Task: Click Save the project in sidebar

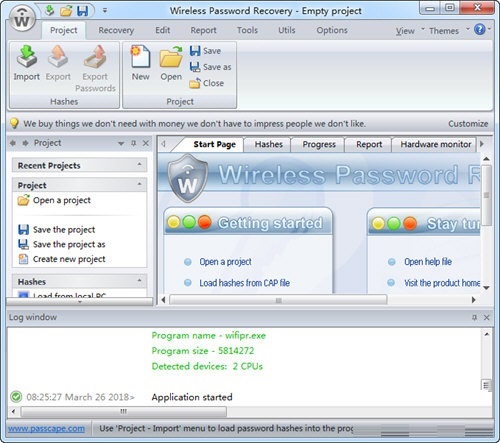Action: (56, 230)
